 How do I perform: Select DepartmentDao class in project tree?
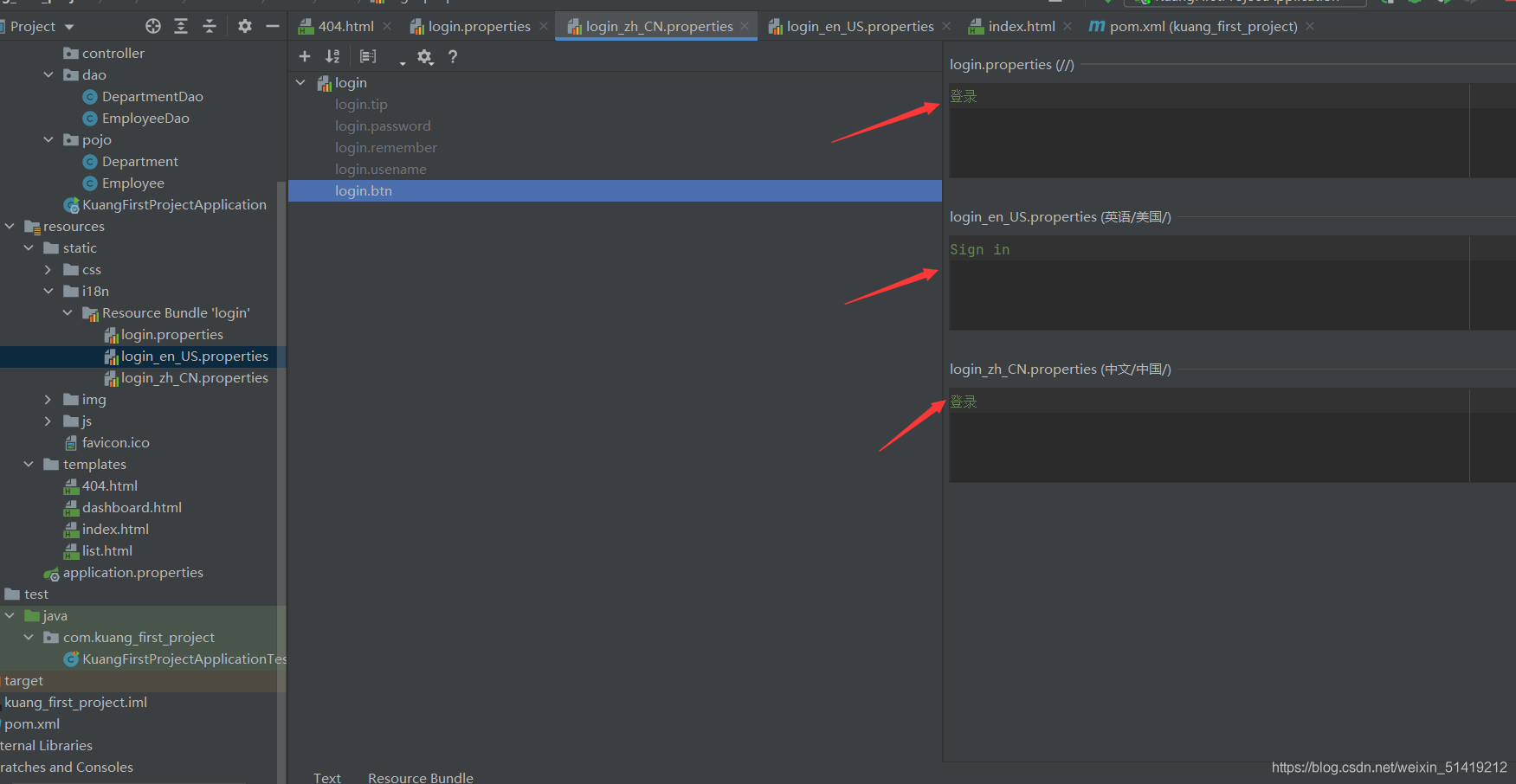(x=152, y=96)
